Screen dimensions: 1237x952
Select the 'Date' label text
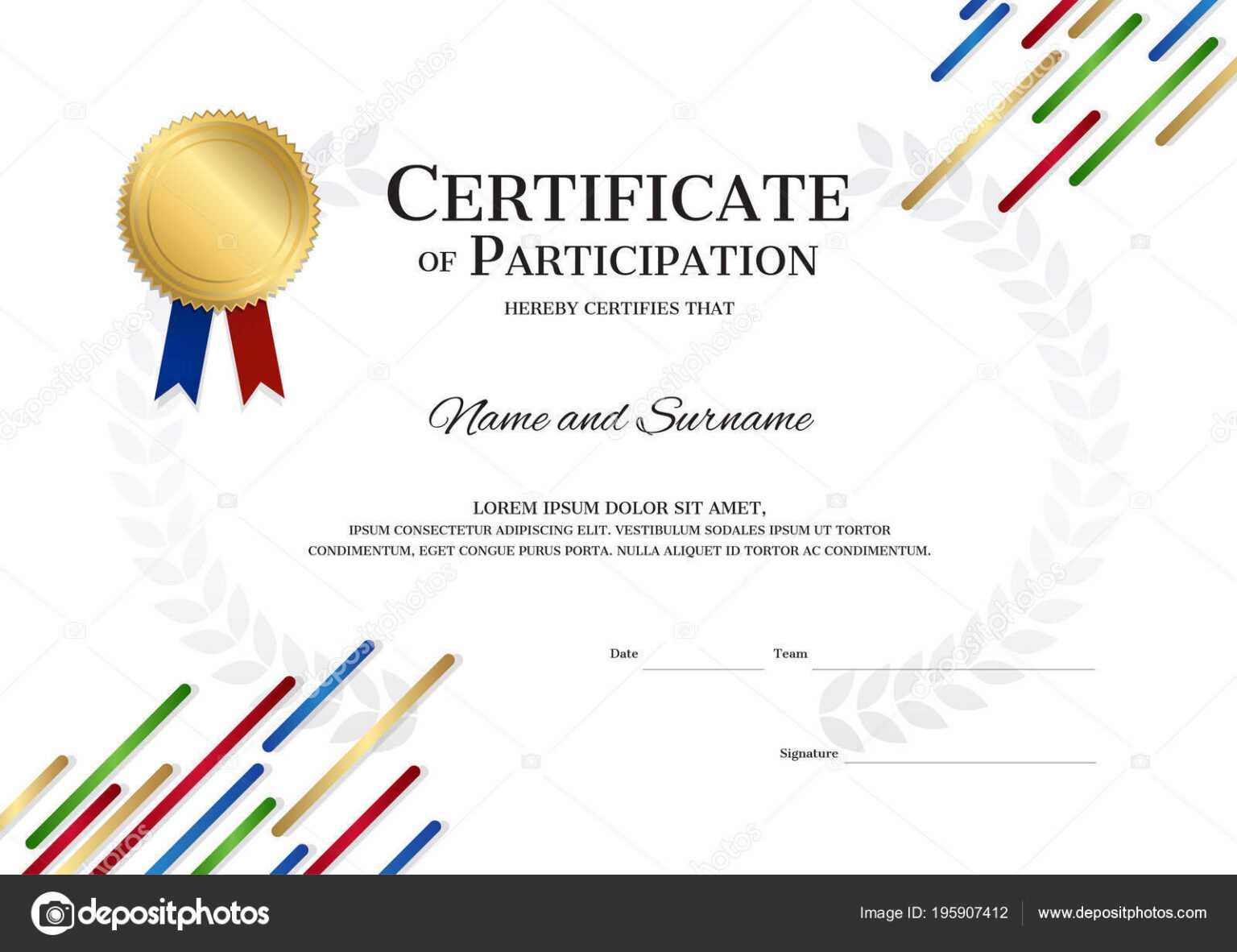[x=623, y=653]
